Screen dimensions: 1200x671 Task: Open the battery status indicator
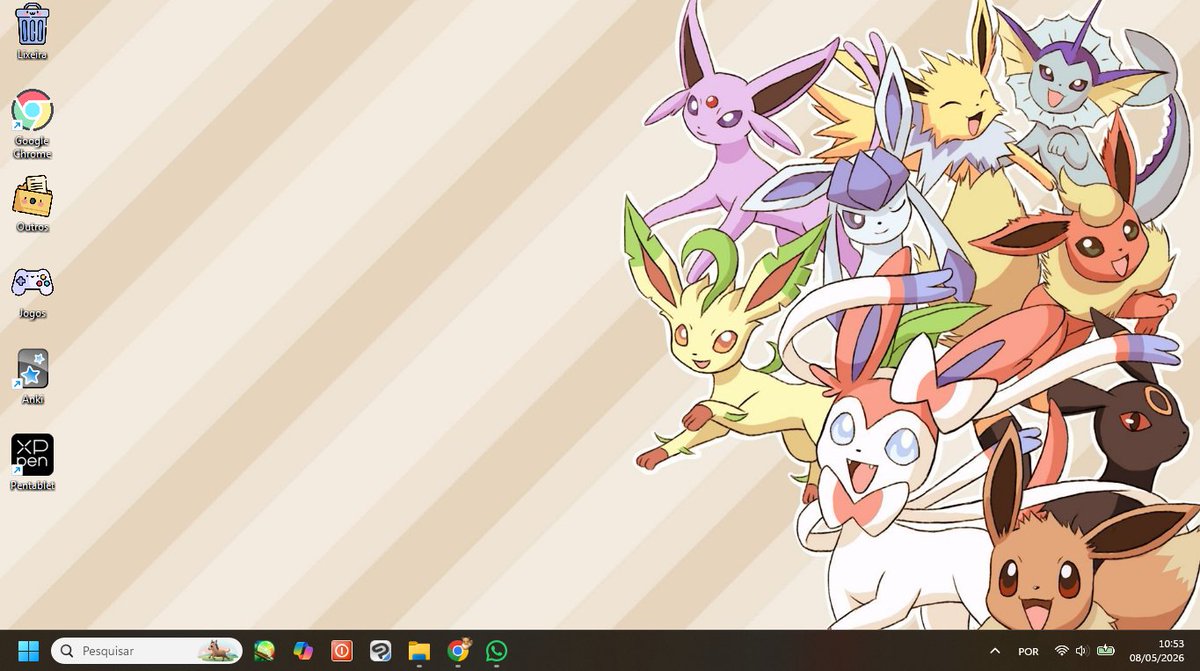1106,651
